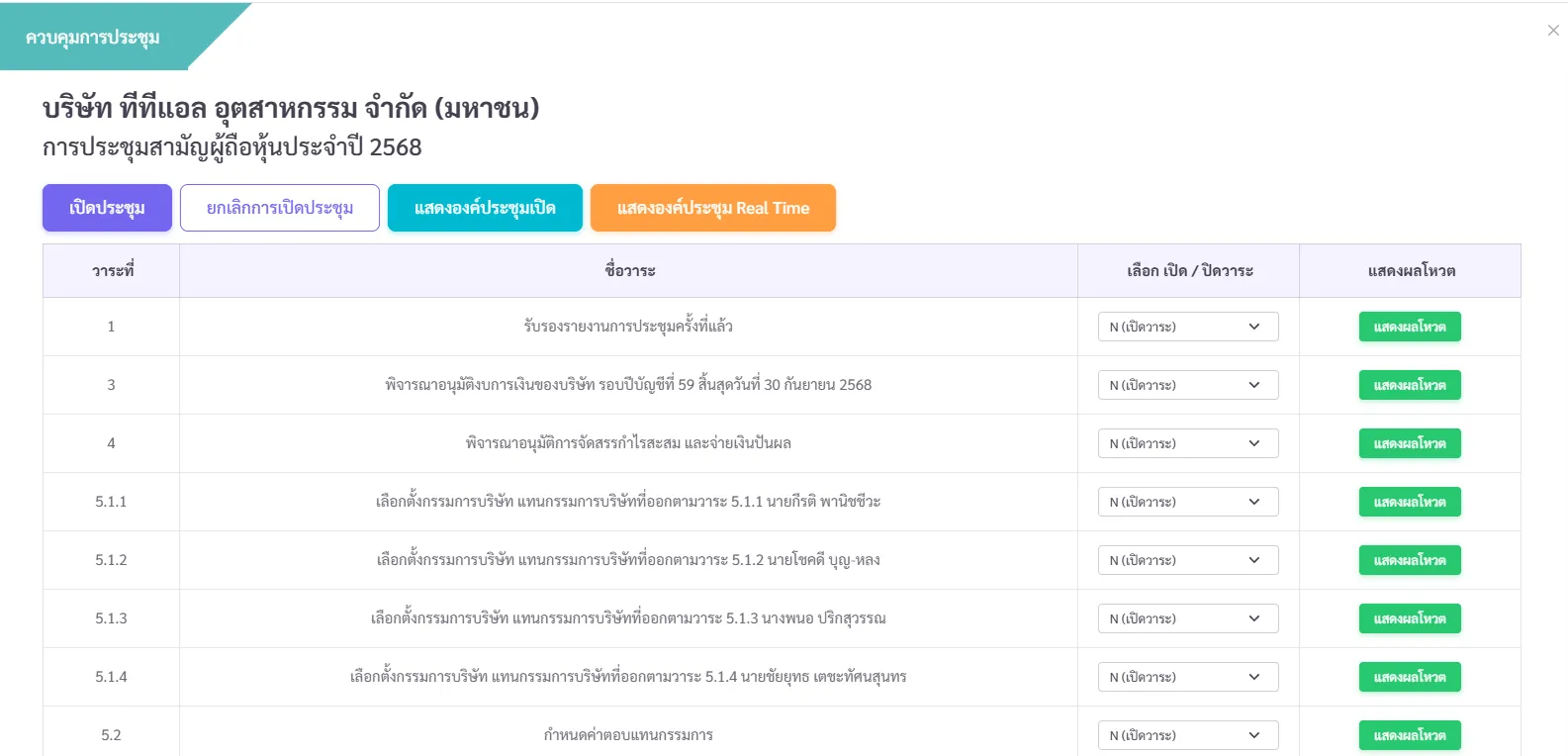Open แสดงองค์ประชุมเปิด quorum display
The width and height of the screenshot is (1568, 756).
pyautogui.click(x=485, y=208)
